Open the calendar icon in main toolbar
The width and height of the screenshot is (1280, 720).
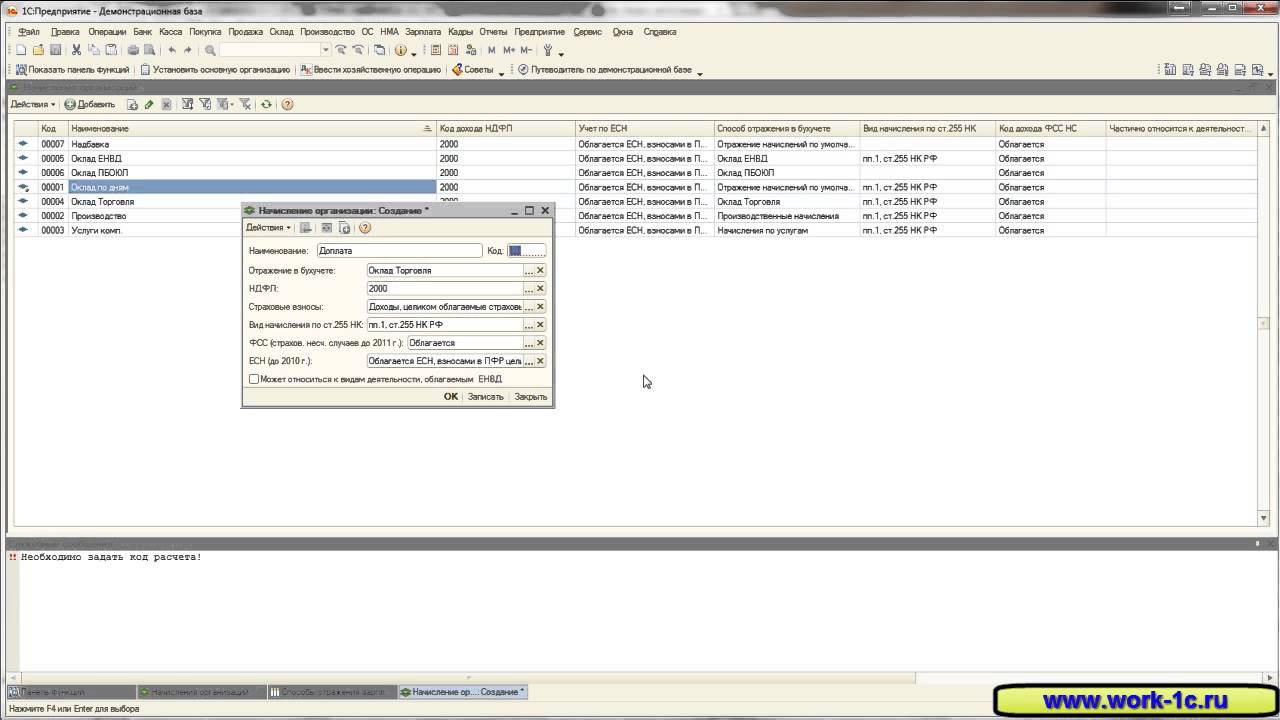pos(453,50)
